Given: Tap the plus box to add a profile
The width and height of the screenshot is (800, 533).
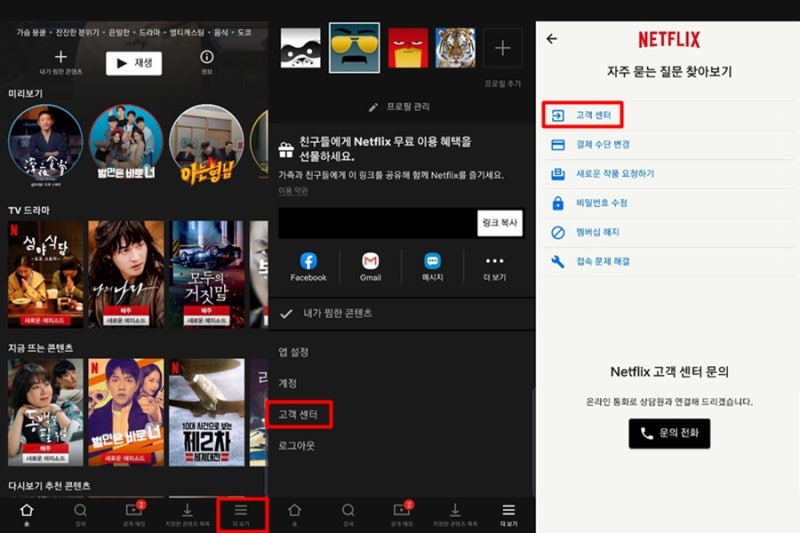Looking at the screenshot, I should click(503, 48).
